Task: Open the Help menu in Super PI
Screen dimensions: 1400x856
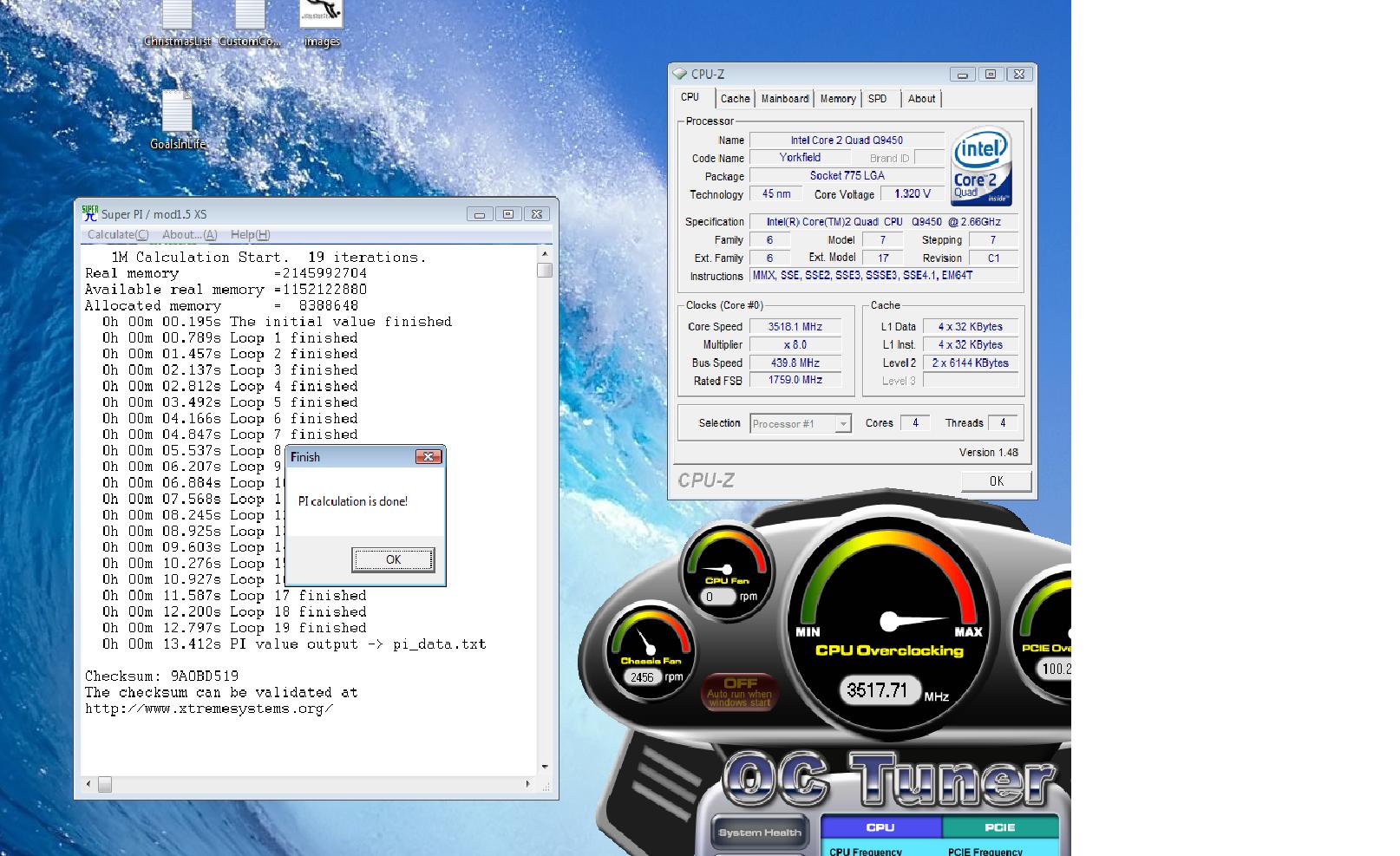Action: coord(250,234)
